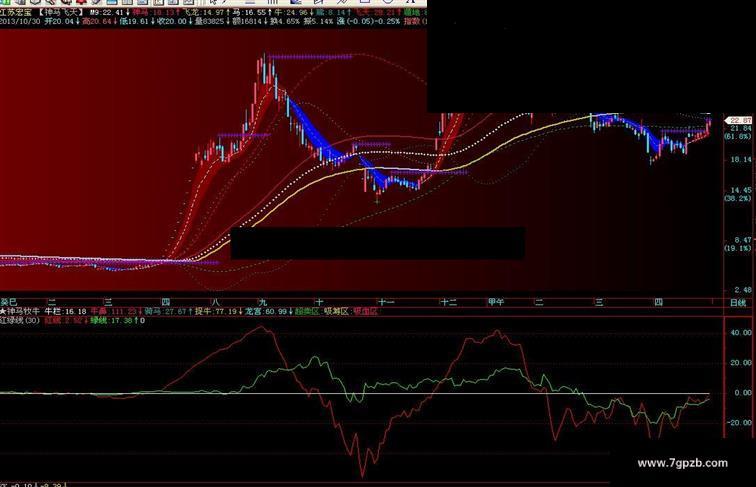
Task: Select the 癸巳 year marker on time axis
Action: [x=9, y=302]
